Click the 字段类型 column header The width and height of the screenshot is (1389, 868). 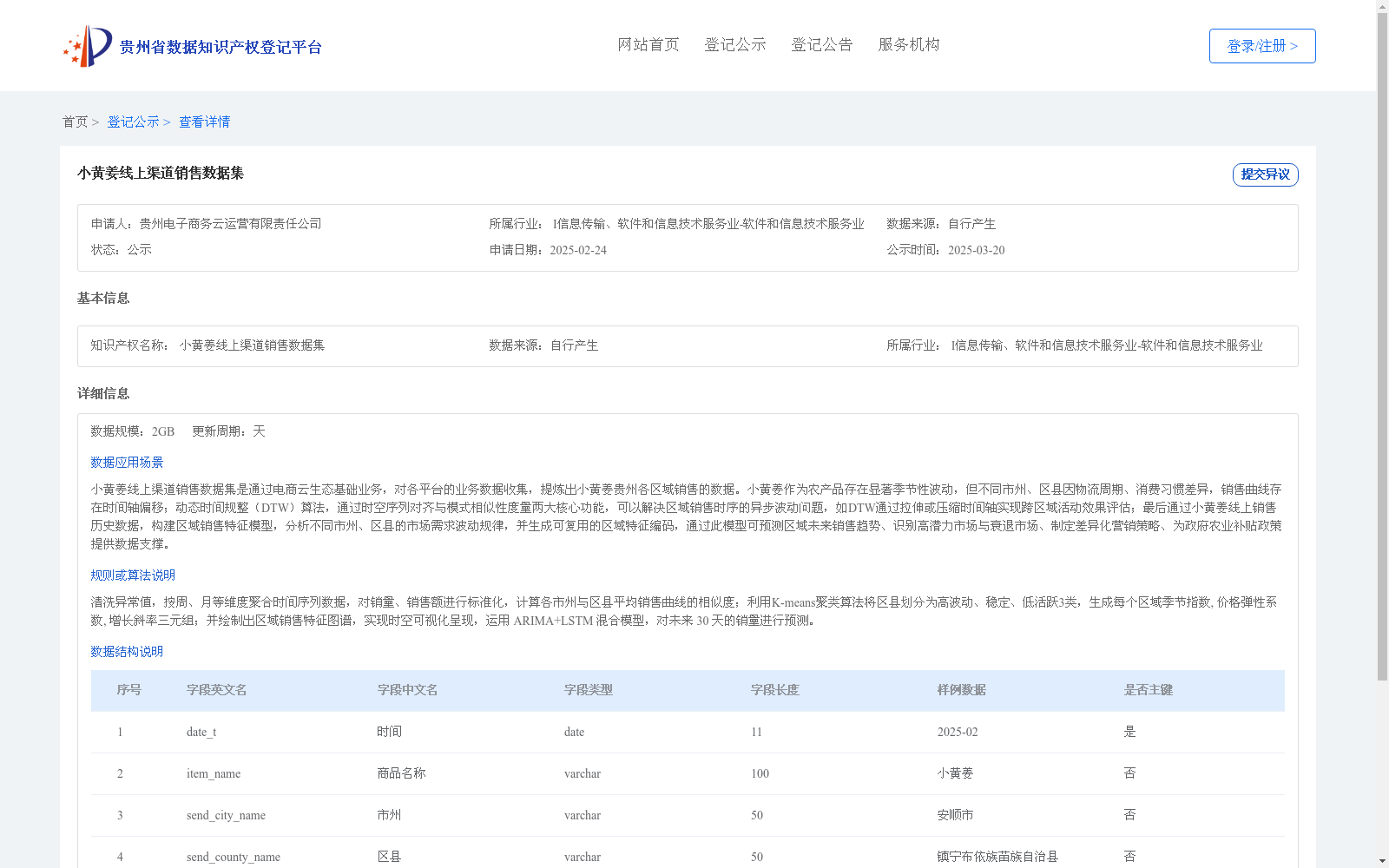[x=589, y=690]
